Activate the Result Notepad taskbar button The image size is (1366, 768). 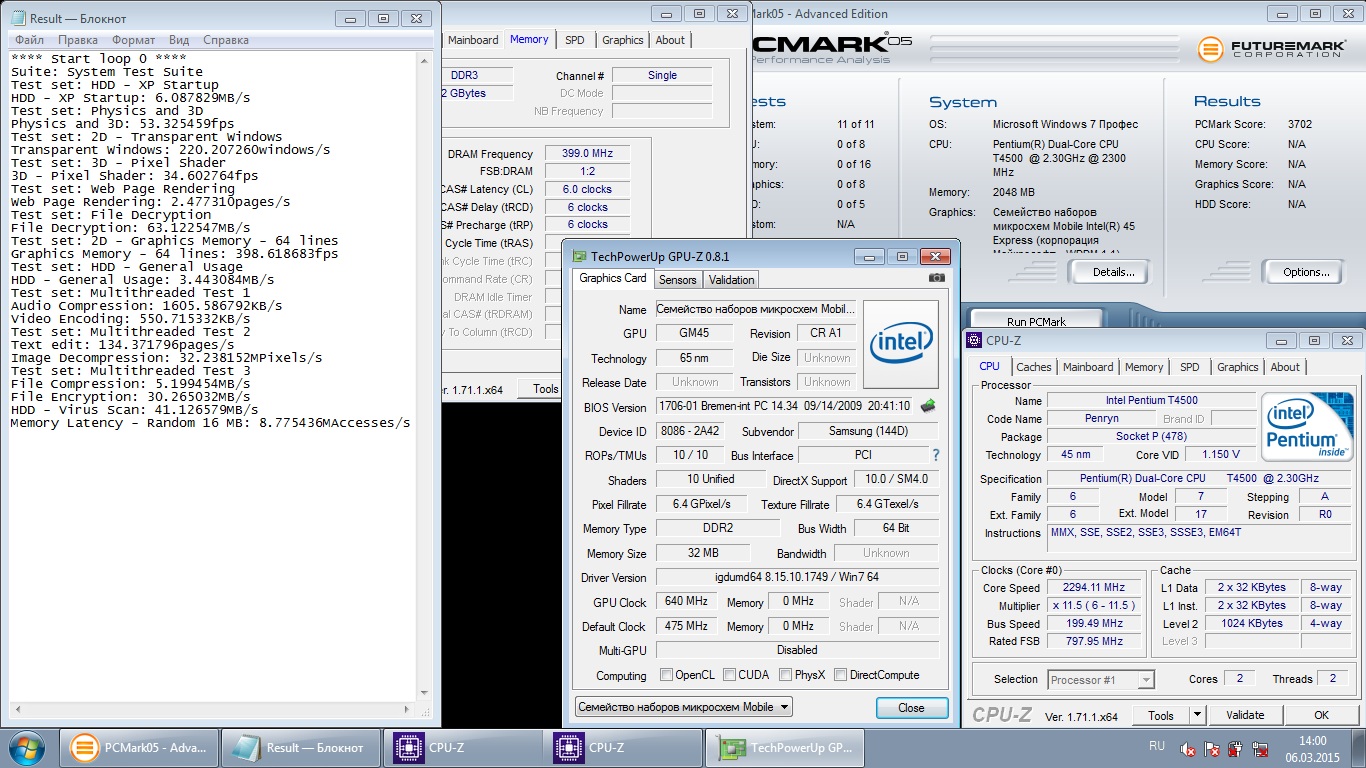point(301,747)
